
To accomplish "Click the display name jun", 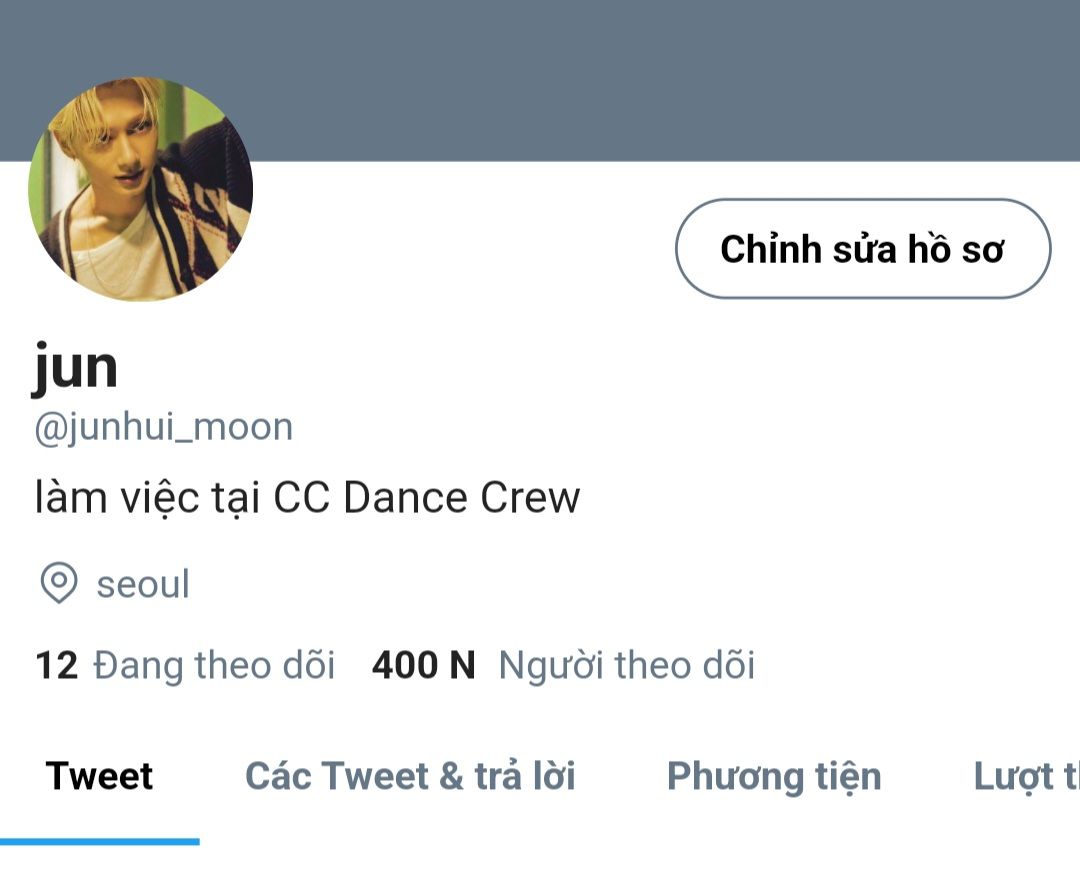I will click(75, 368).
